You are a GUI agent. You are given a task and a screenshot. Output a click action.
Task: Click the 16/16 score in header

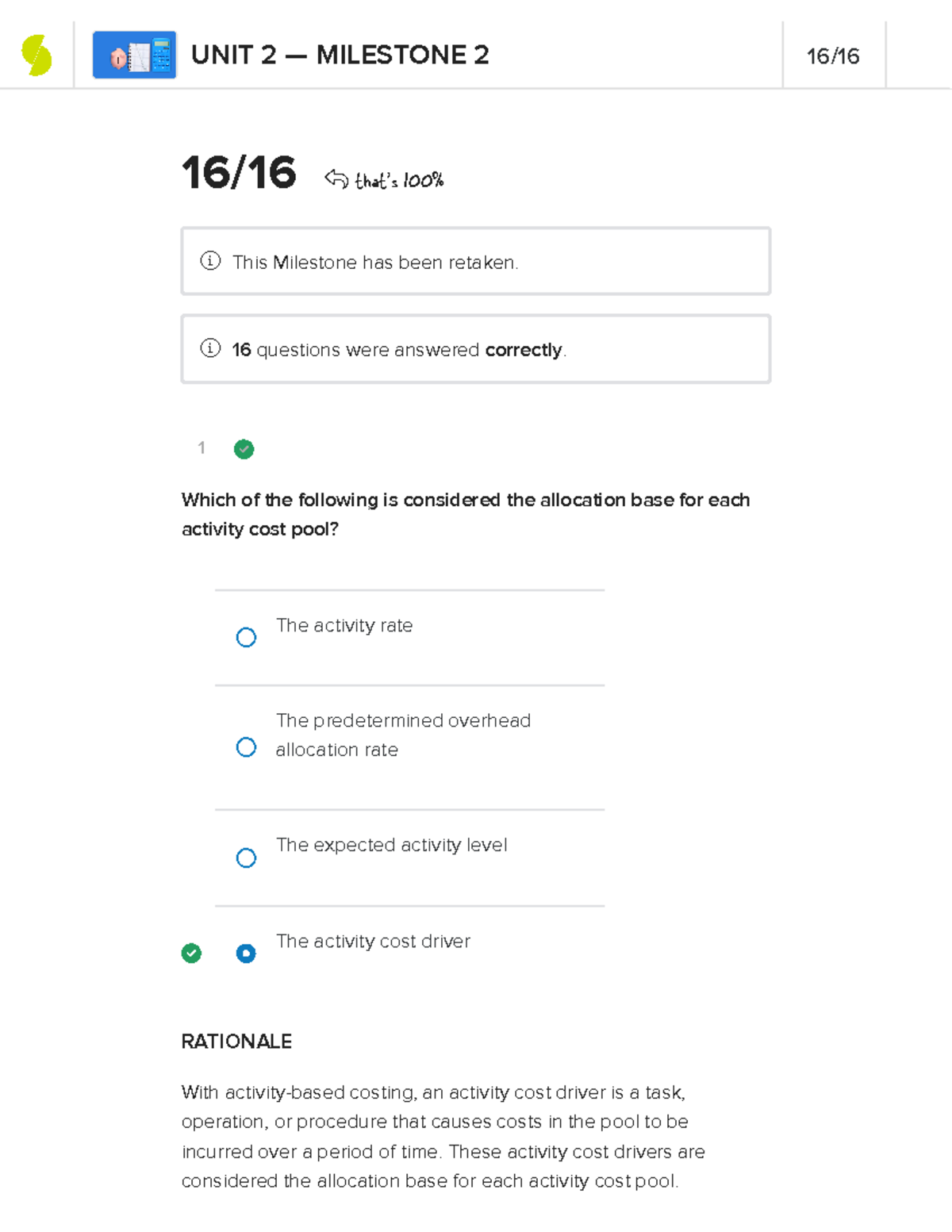pyautogui.click(x=833, y=56)
